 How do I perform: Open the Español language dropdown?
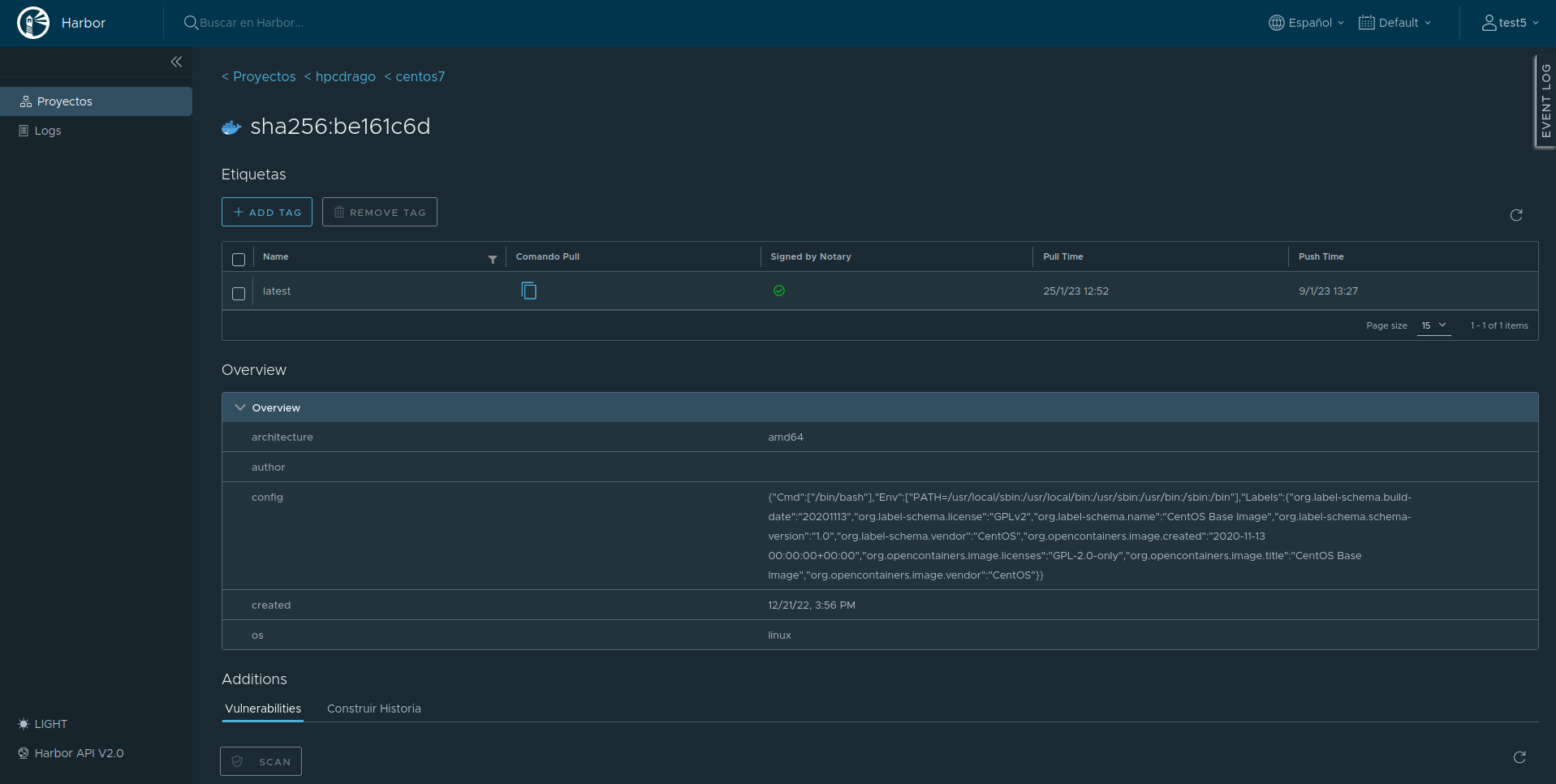(1307, 23)
